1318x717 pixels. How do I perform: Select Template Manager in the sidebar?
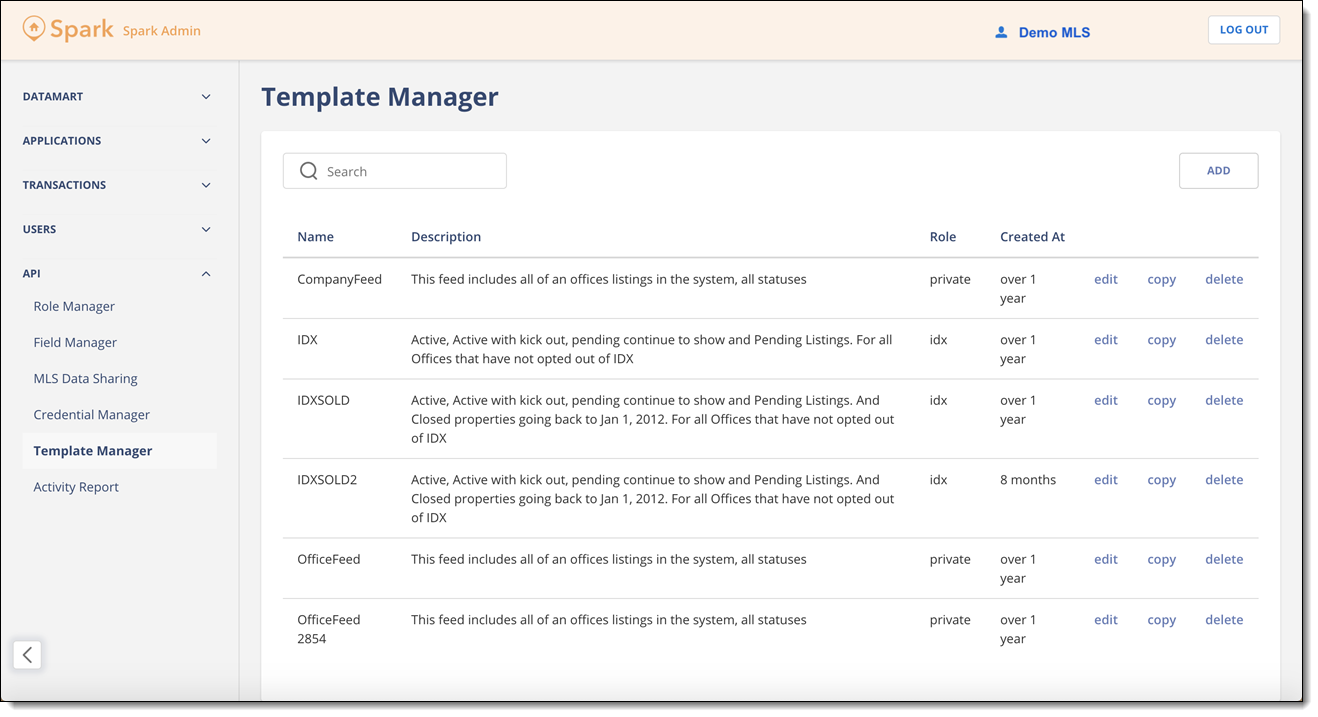(x=119, y=451)
